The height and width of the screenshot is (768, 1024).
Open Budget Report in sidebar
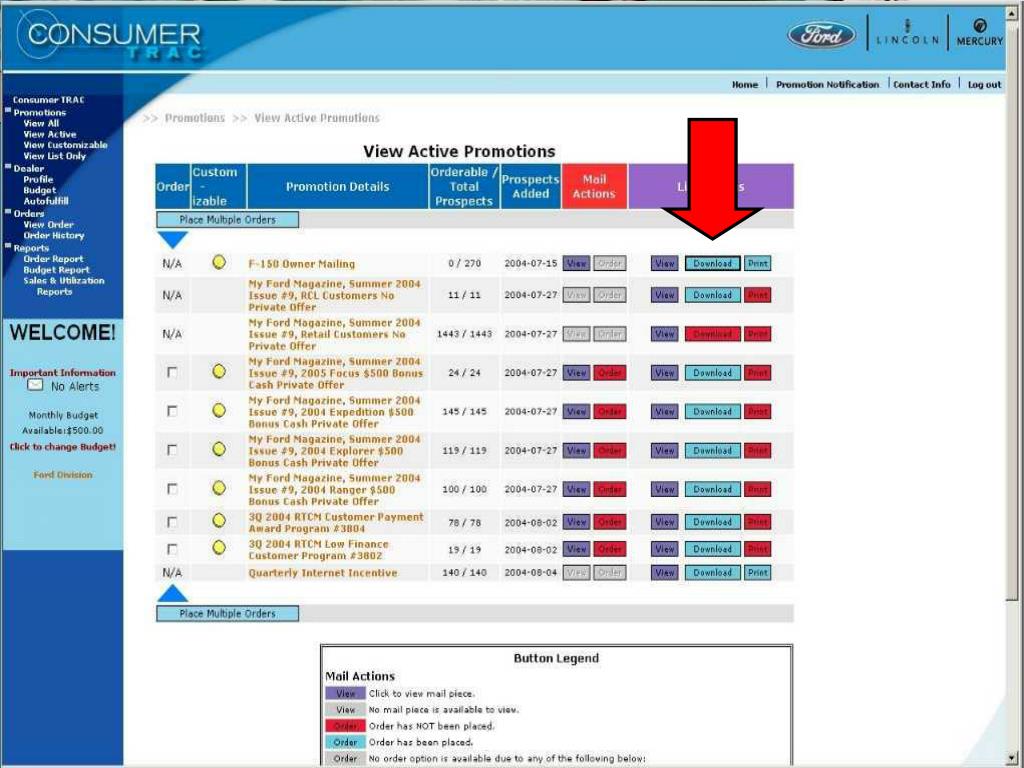[56, 270]
